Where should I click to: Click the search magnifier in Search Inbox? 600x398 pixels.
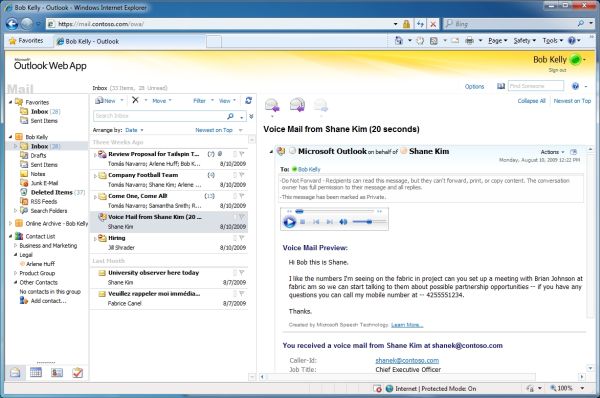(x=230, y=116)
